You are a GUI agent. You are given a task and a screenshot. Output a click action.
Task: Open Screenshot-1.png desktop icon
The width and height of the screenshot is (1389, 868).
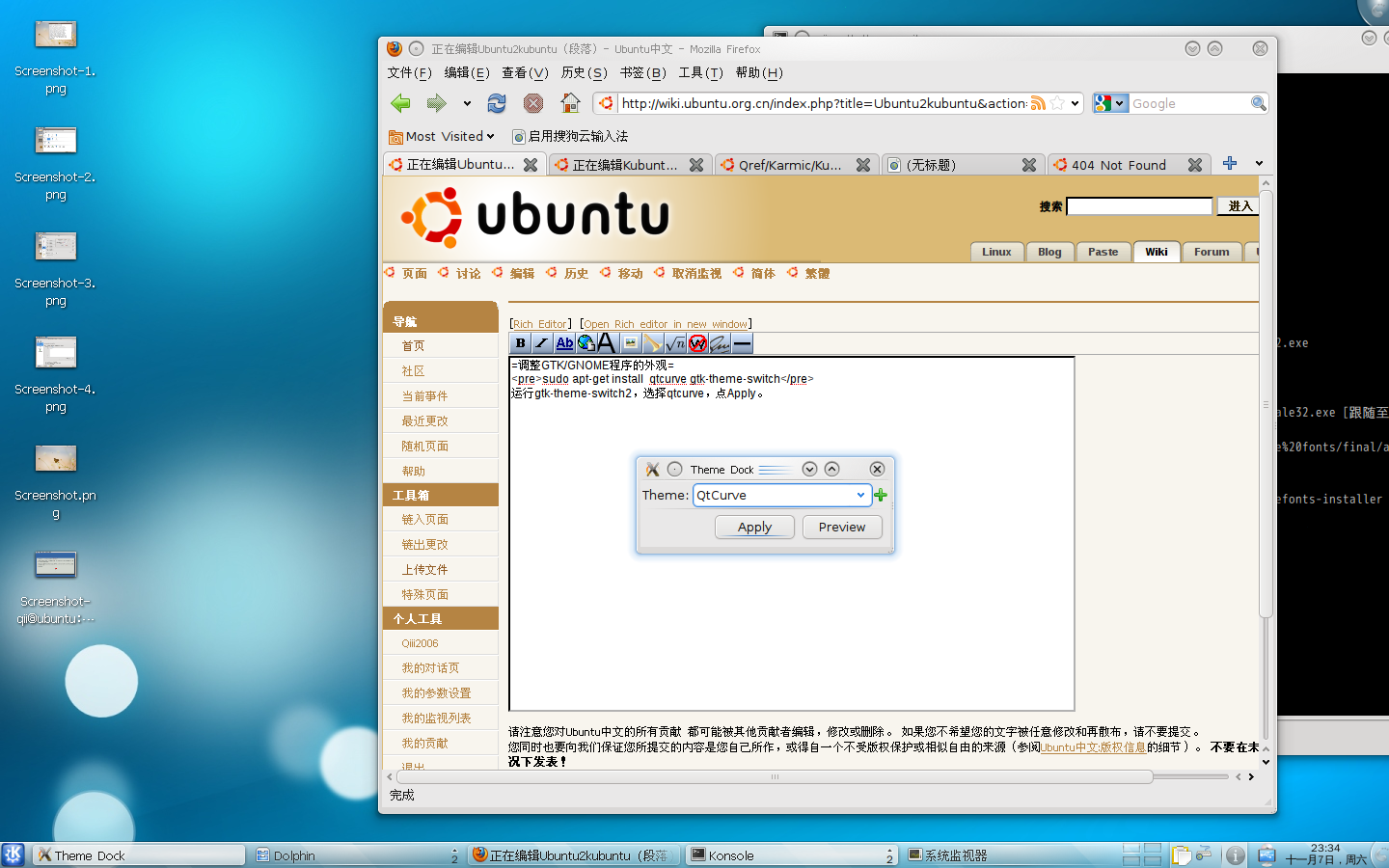pyautogui.click(x=55, y=58)
